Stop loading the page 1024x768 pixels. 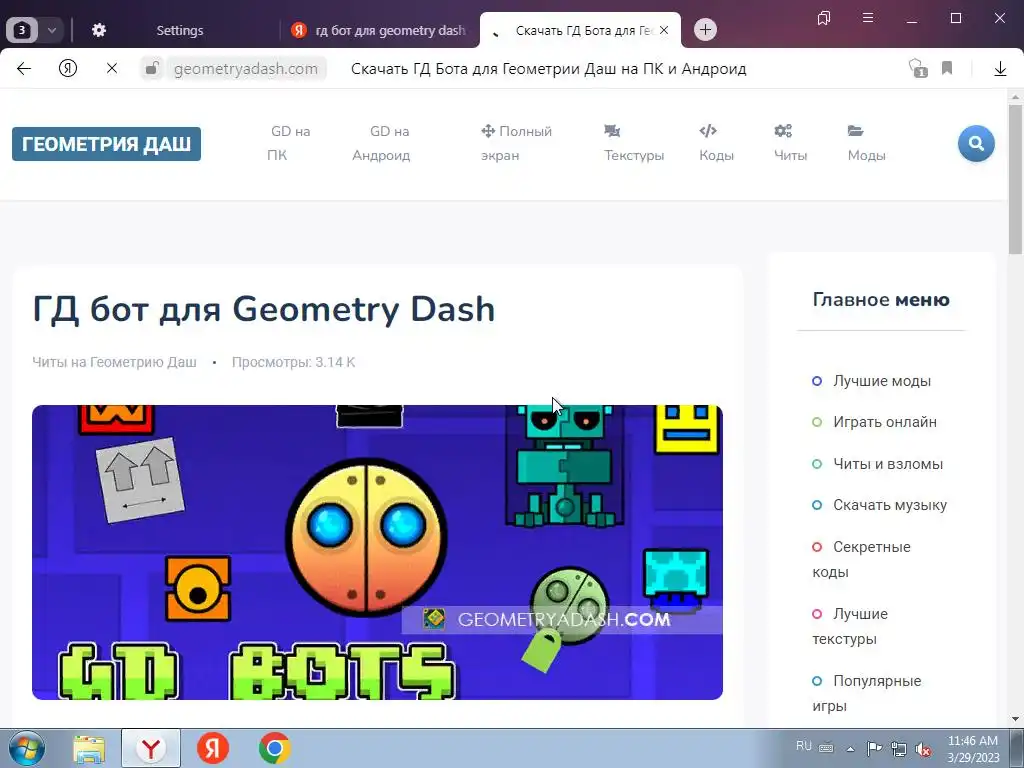tap(112, 68)
